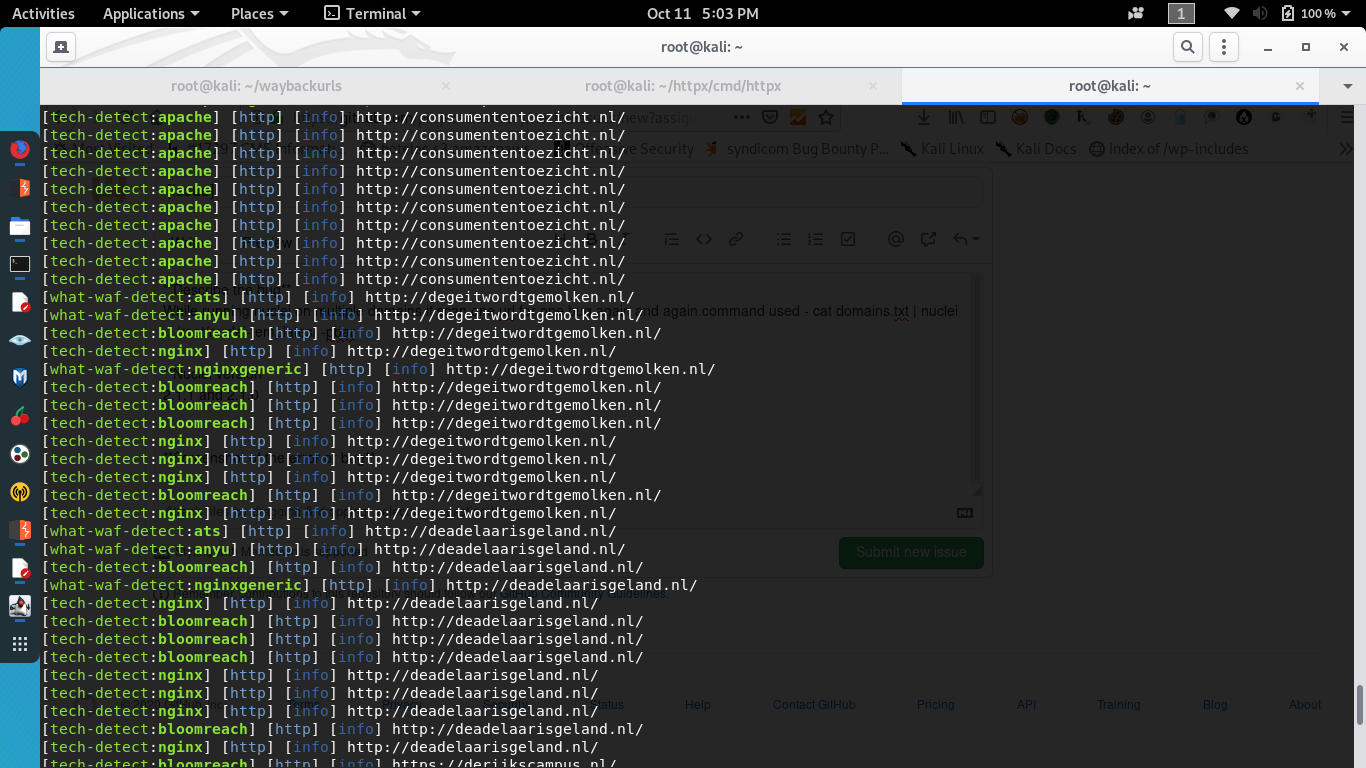The width and height of the screenshot is (1366, 768).
Task: Click the camera recording indicator icon
Action: point(1135,13)
